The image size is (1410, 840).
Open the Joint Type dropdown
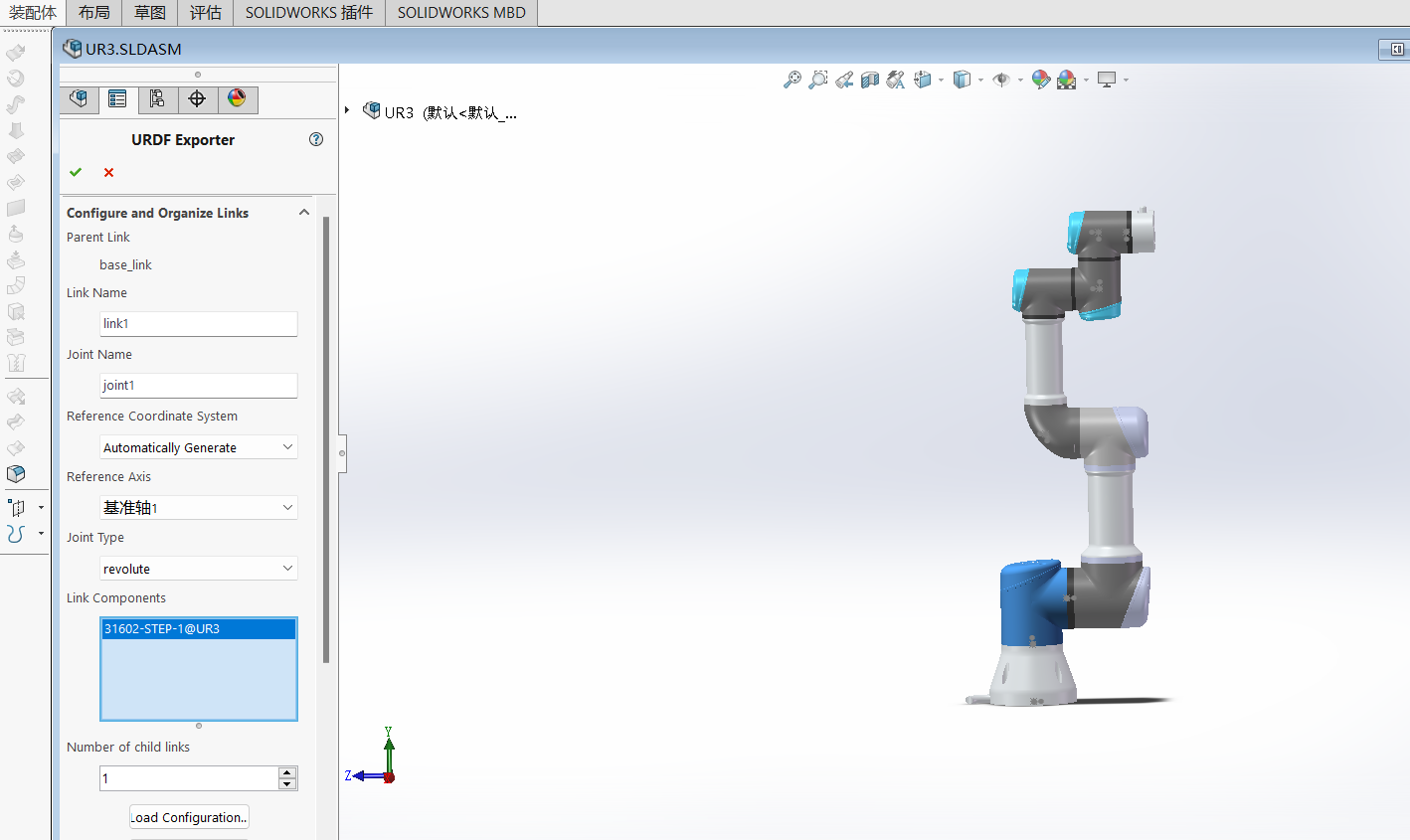pos(288,568)
